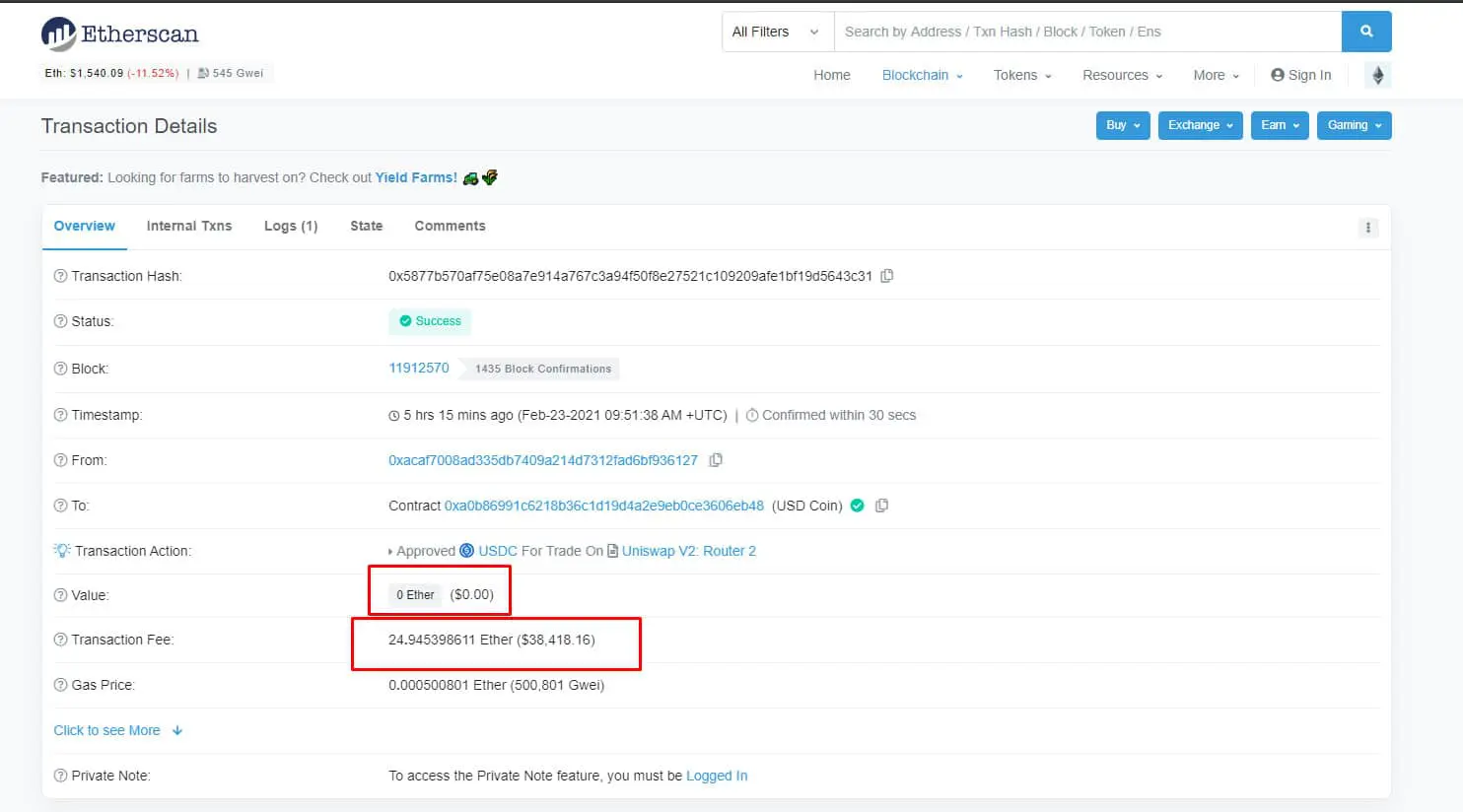Open the Uniswap V2: Router 2 link
Viewport: 1463px width, 812px height.
(689, 551)
